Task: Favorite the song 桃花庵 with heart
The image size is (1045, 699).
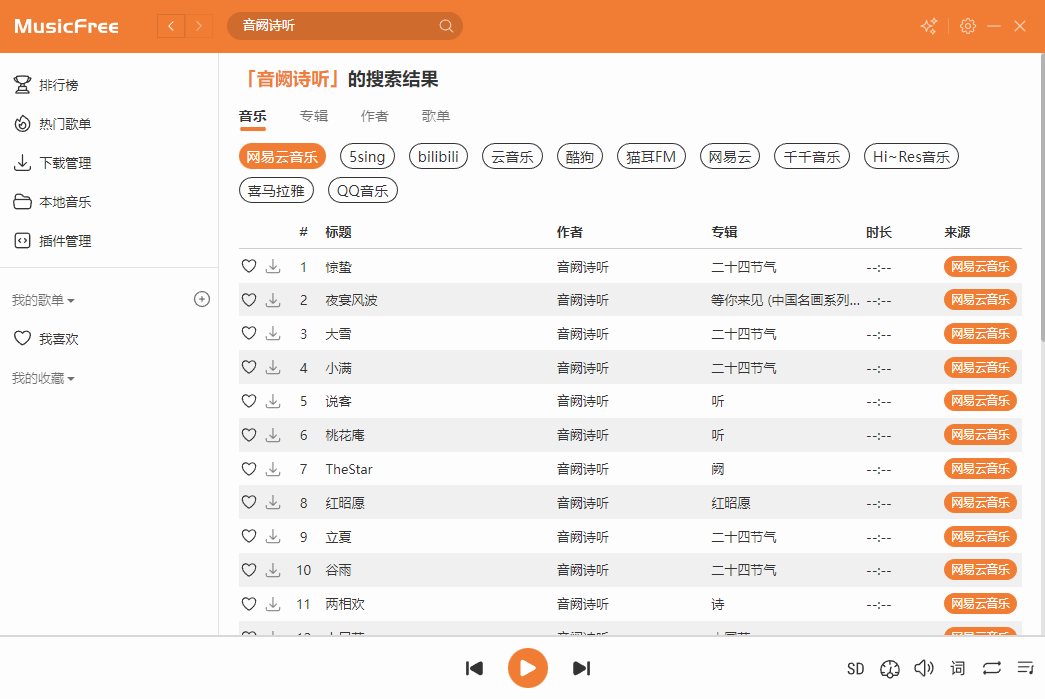Action: click(x=249, y=435)
